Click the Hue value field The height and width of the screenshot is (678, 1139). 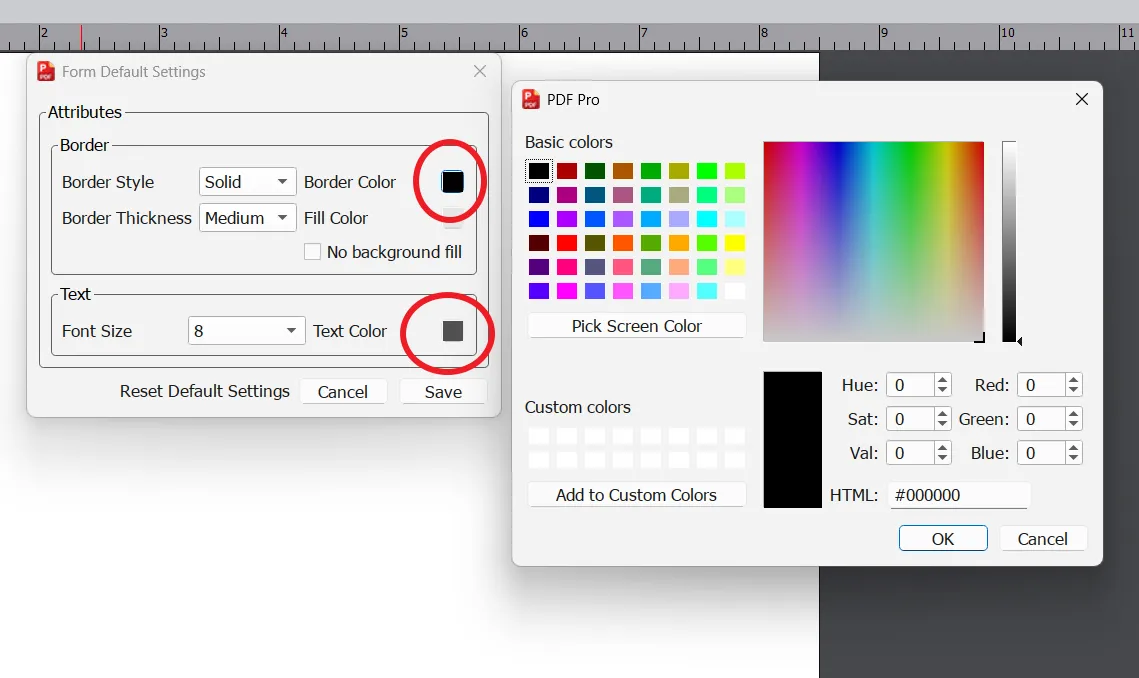click(x=909, y=385)
